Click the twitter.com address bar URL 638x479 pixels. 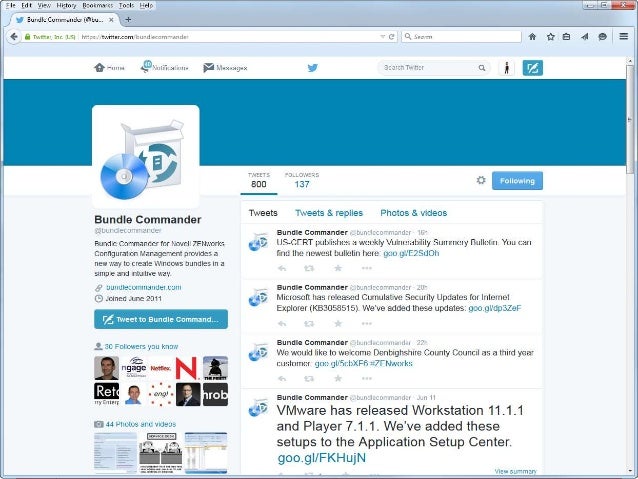coord(135,37)
